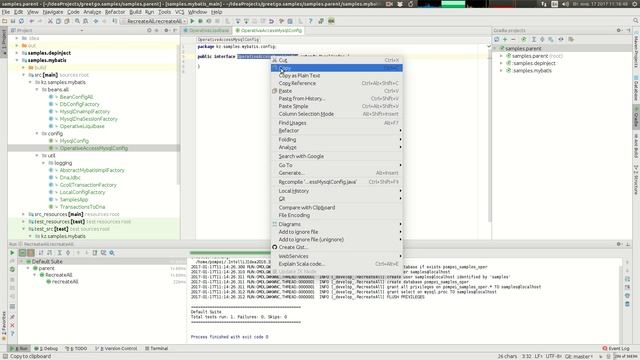
Task: Collapse the samples.mybatis module in project tree
Action: [17, 60]
